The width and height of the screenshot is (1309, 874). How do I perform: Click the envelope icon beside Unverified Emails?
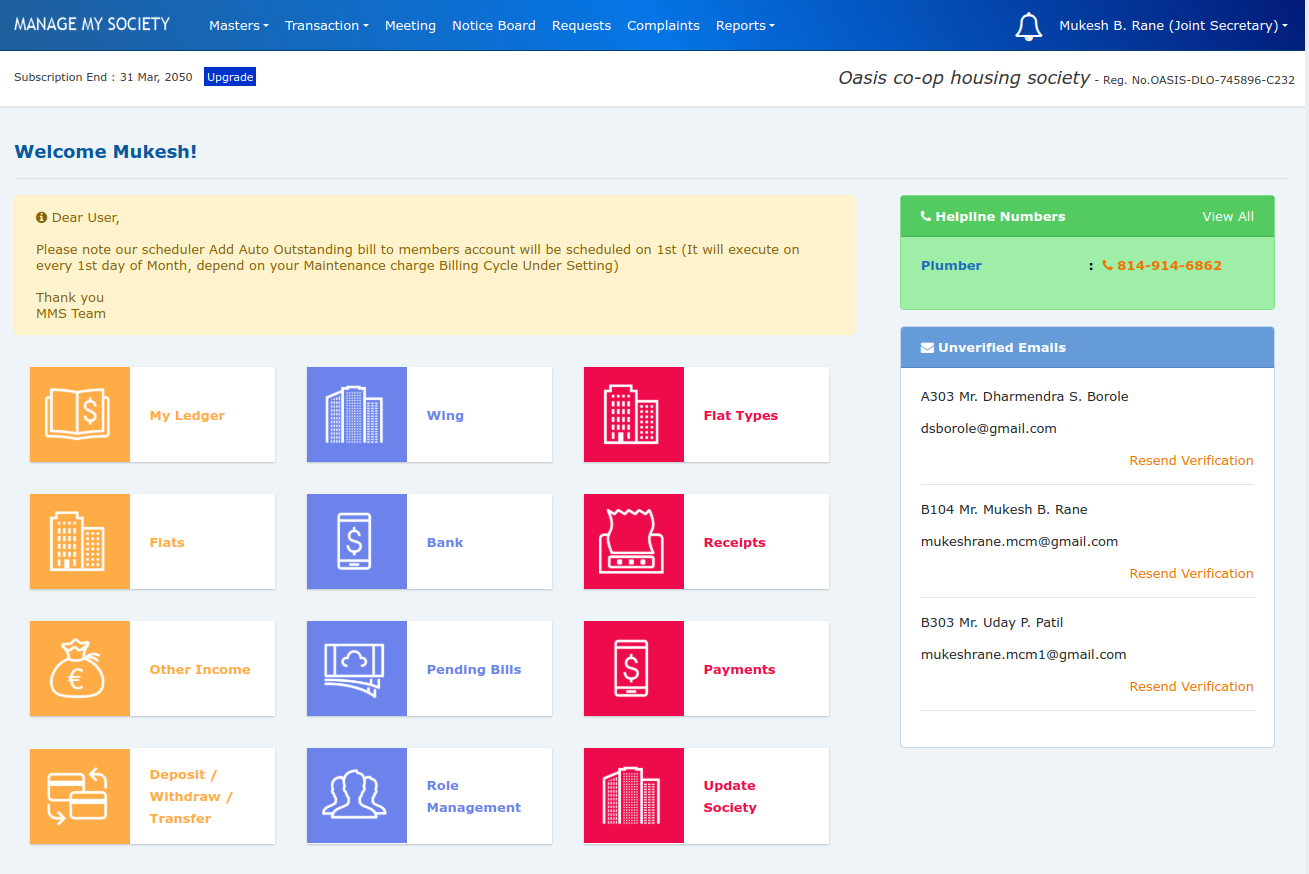coord(927,348)
